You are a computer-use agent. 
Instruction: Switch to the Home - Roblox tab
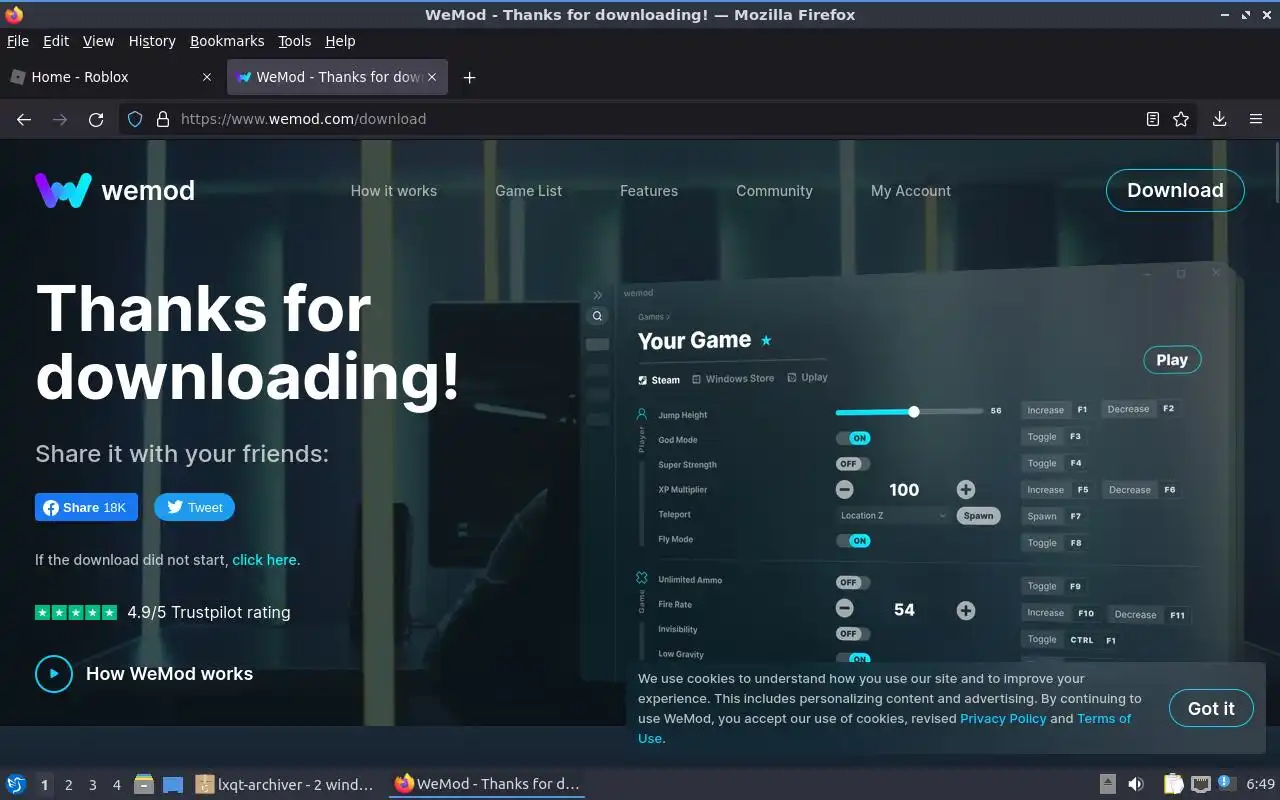click(112, 77)
